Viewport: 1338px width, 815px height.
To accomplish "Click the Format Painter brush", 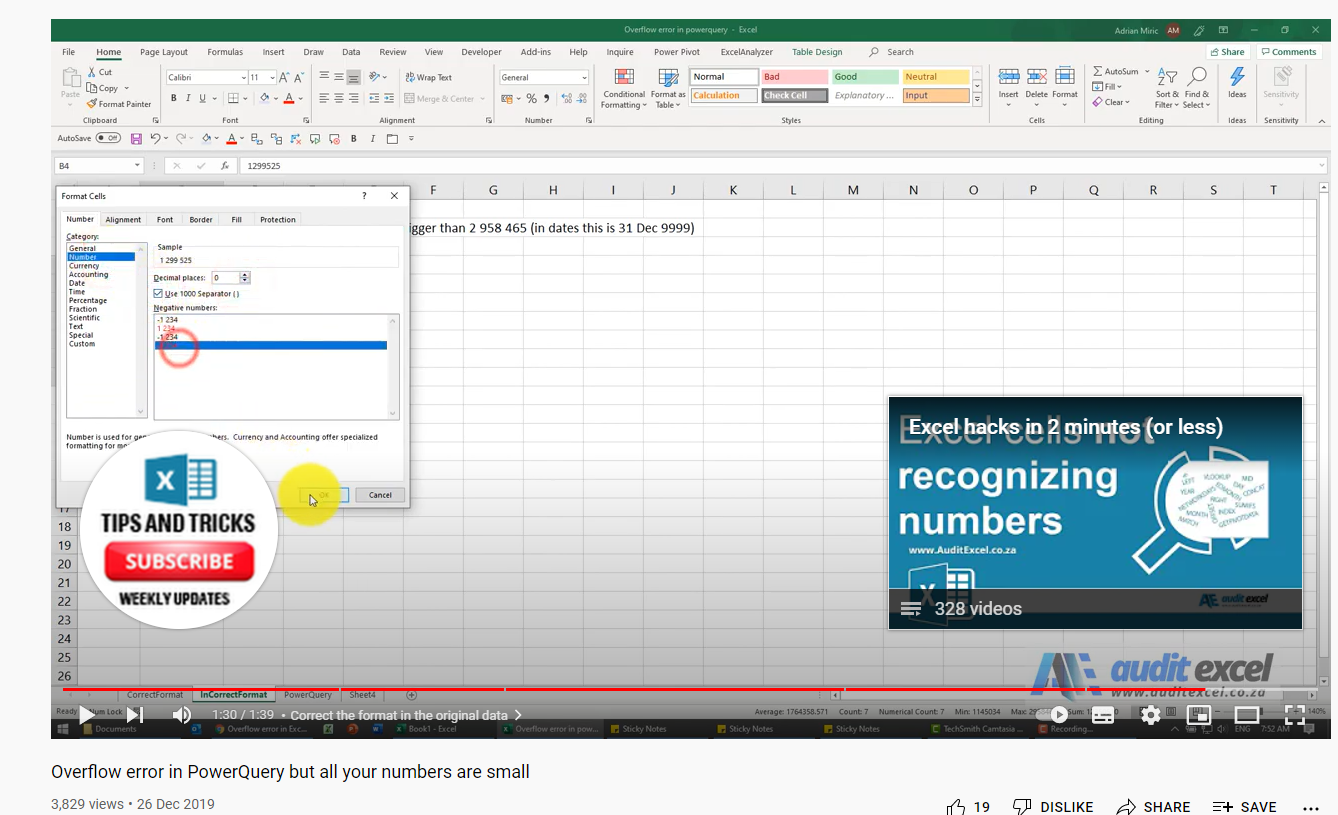I will click(92, 104).
